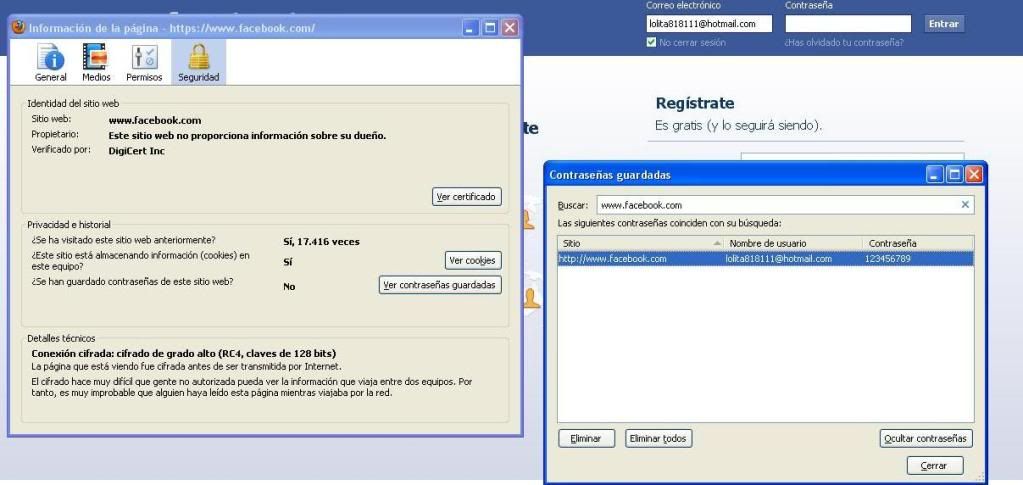
Task: Open the Permisos tab
Action: (144, 63)
